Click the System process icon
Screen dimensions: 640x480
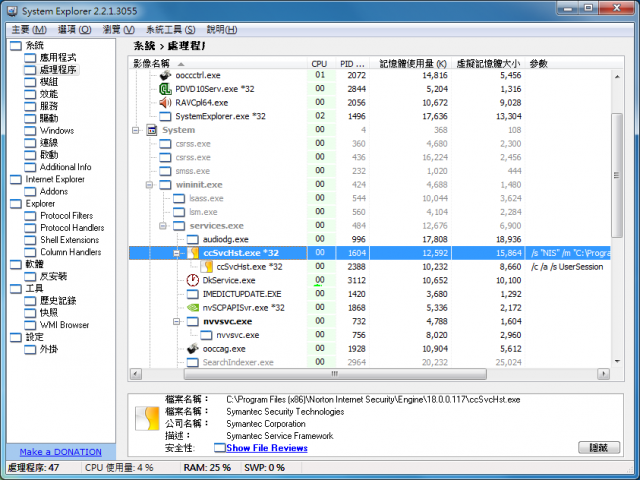click(x=151, y=130)
